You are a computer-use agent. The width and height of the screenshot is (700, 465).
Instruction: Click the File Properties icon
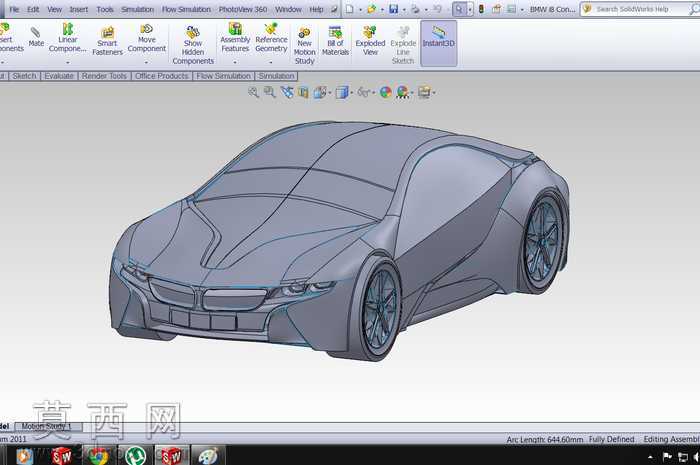pyautogui.click(x=496, y=9)
